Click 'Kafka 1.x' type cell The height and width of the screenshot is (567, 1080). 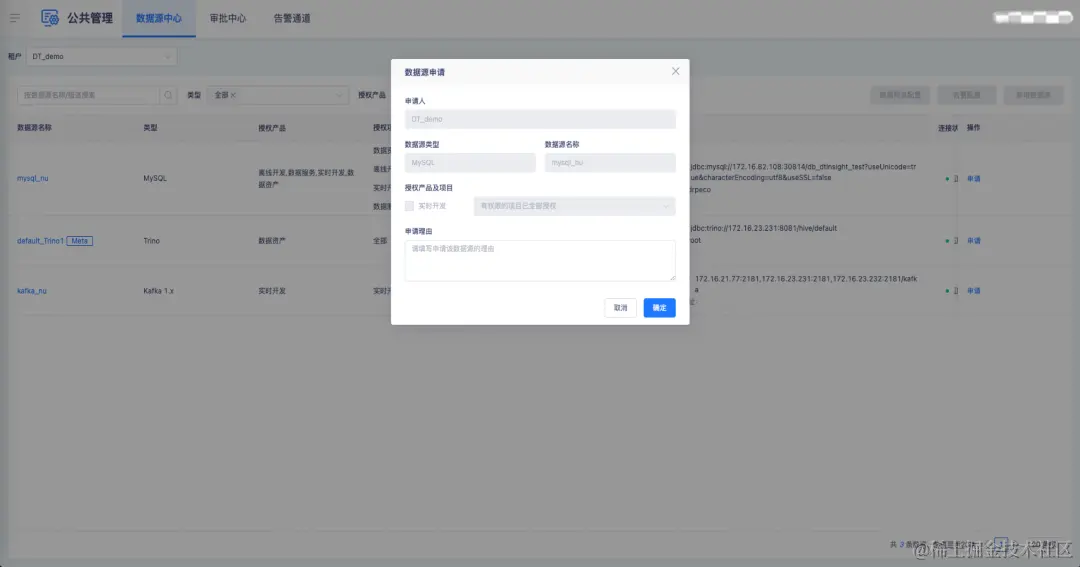tap(158, 291)
